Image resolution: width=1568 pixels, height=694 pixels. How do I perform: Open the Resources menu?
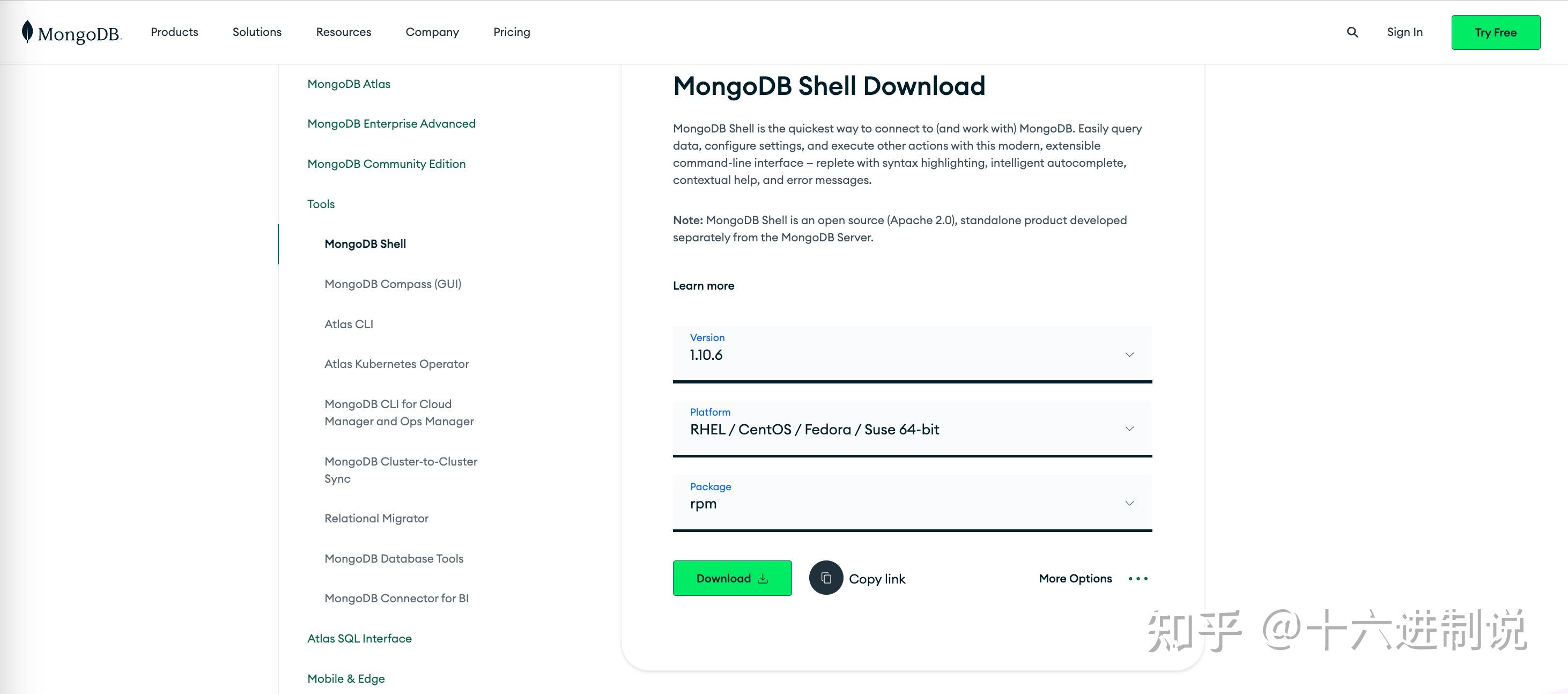coord(343,32)
